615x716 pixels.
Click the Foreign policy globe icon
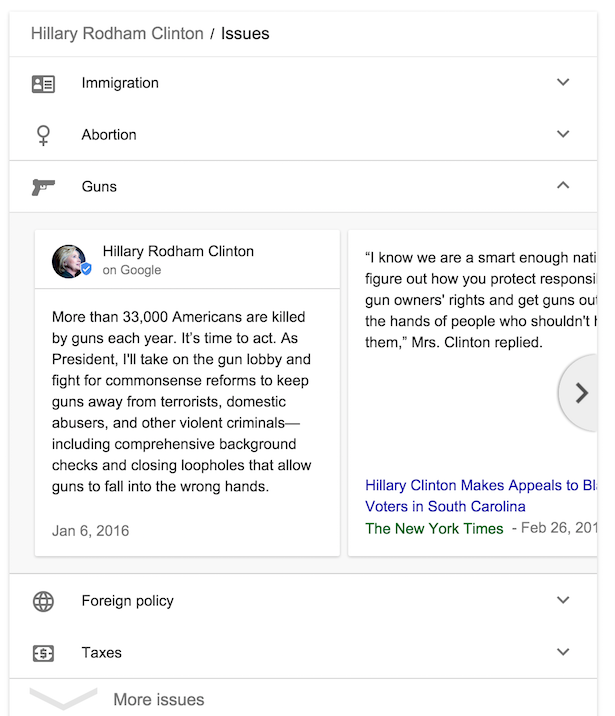(43, 601)
